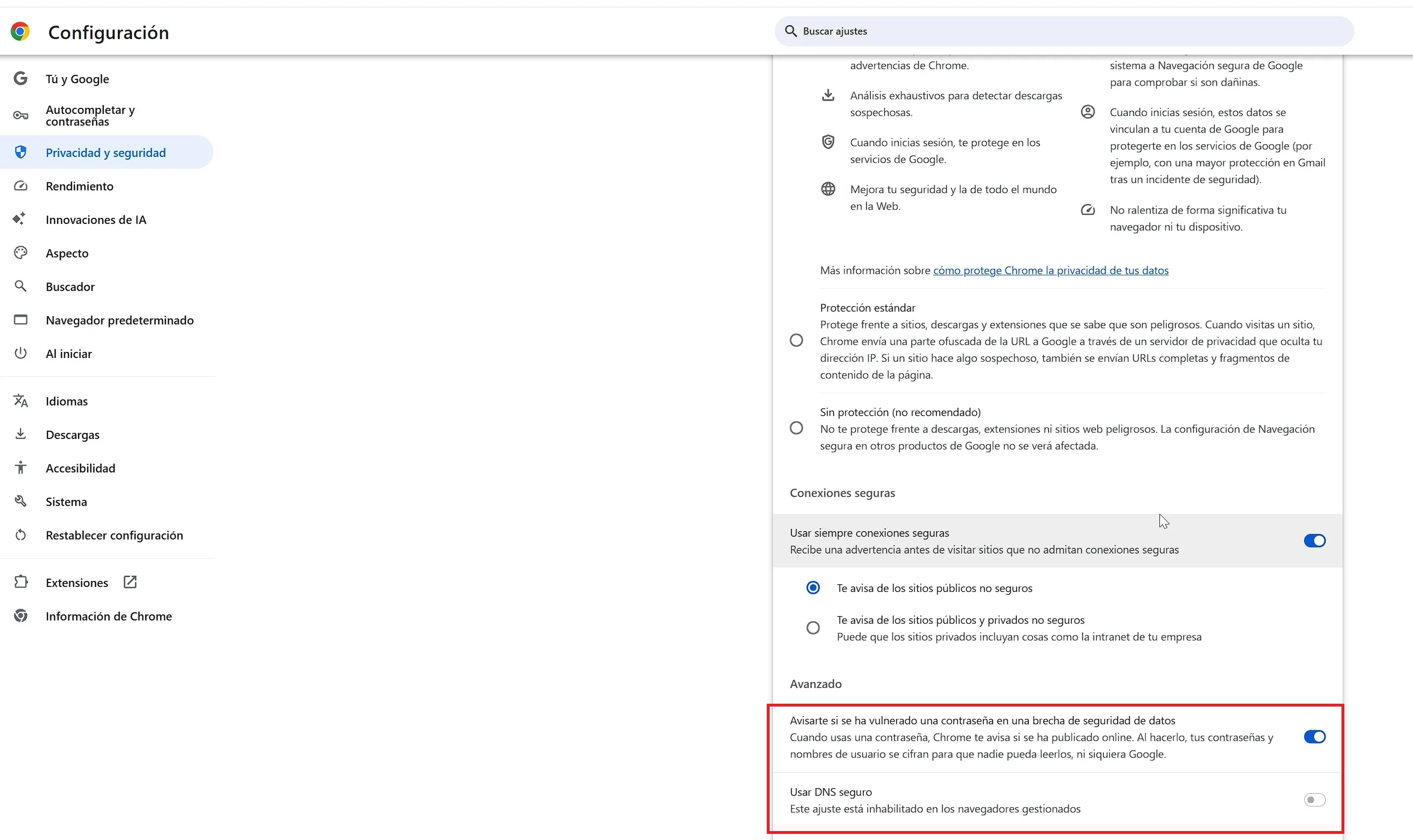Click the key icon for Autocompletar y contraseñas

(x=20, y=116)
